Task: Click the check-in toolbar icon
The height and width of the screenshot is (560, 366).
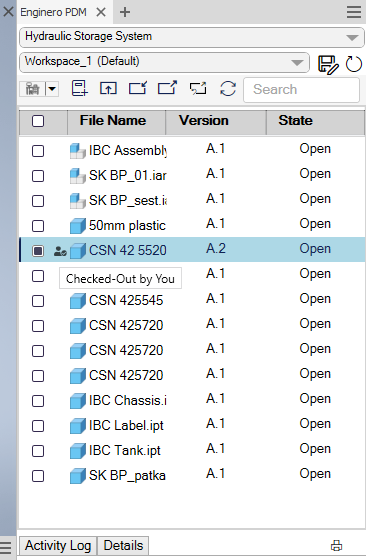Action: 138,88
